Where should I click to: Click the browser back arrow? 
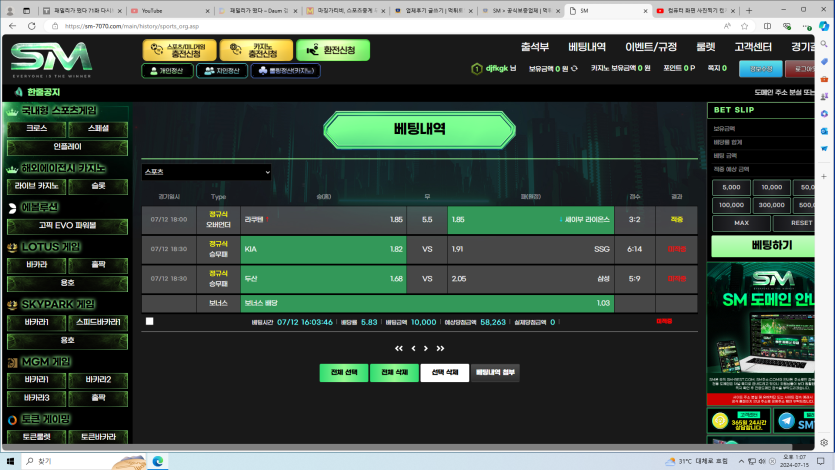pyautogui.click(x=13, y=27)
